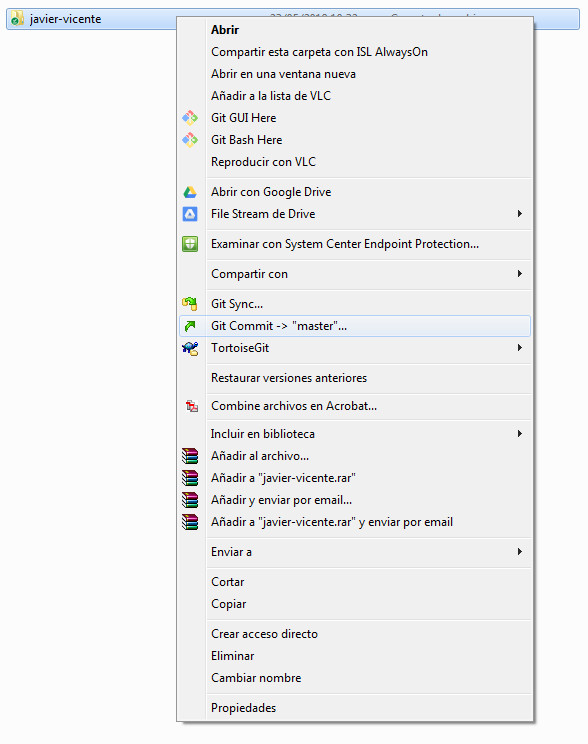This screenshot has height=744, width=588.
Task: Open Incluir en biblioteca entry
Action: (x=355, y=434)
